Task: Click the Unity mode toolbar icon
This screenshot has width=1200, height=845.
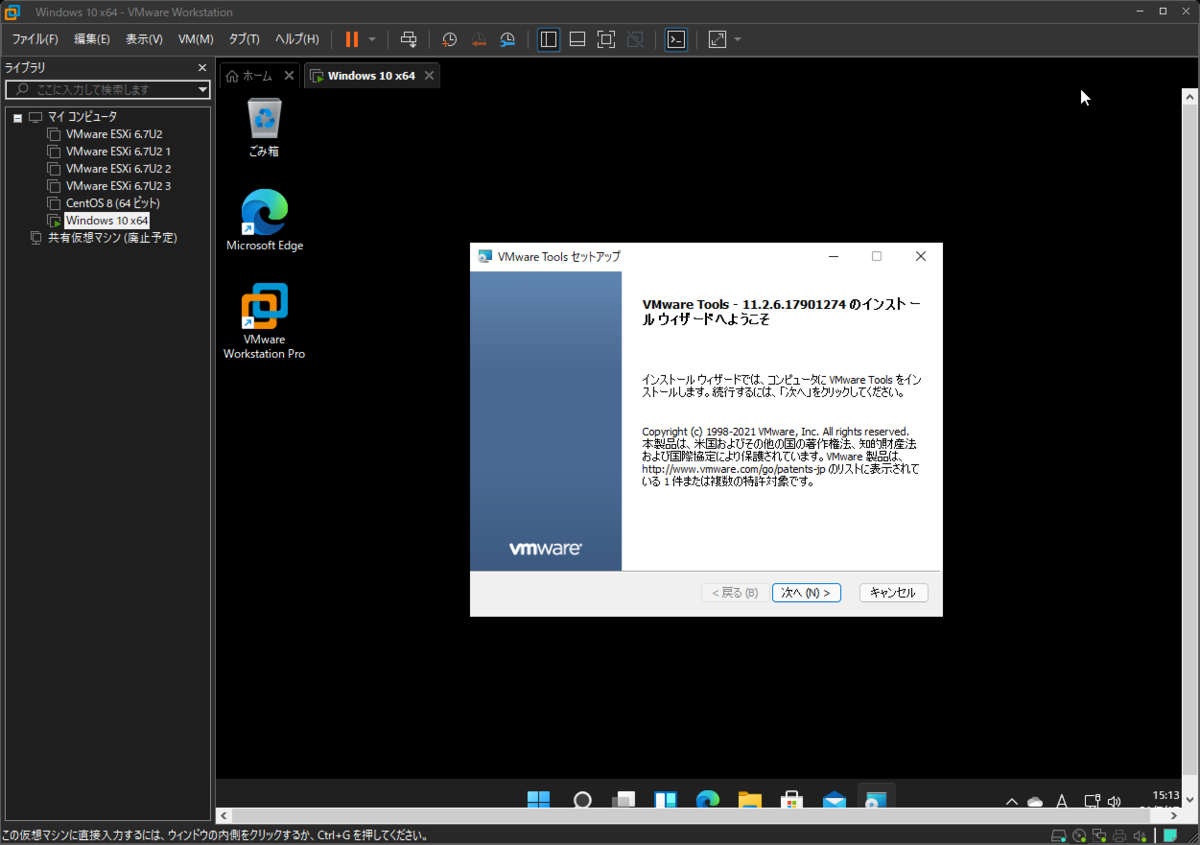Action: tap(635, 39)
